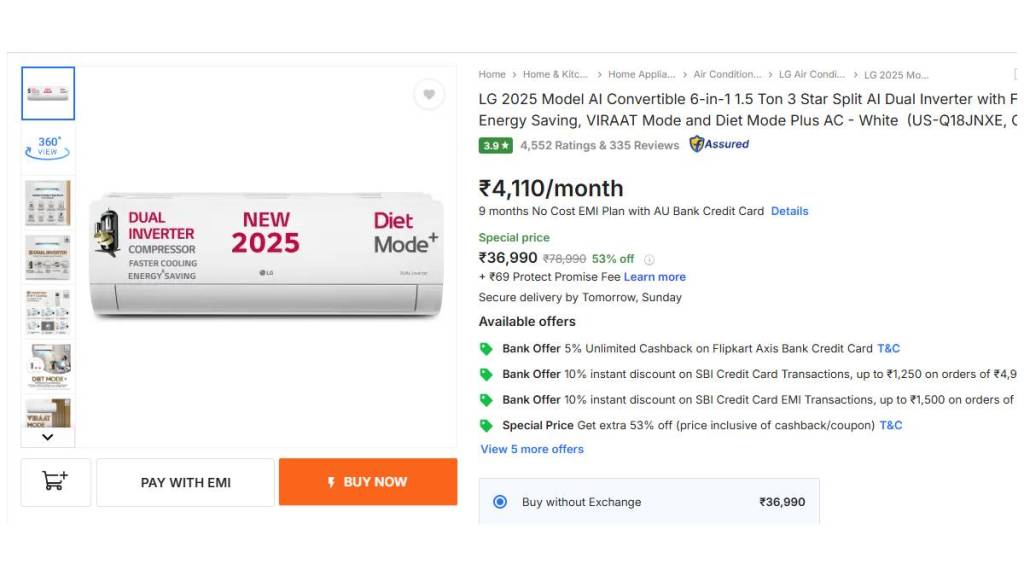Click the green tag icon for Axis Bank offer
The width and height of the screenshot is (1024, 576).
tap(486, 349)
